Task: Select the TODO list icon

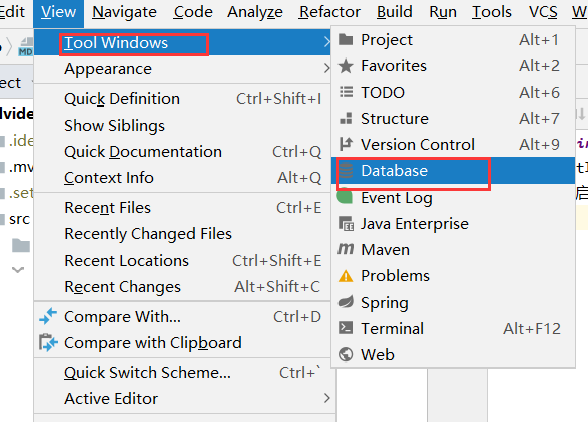Action: pos(346,92)
